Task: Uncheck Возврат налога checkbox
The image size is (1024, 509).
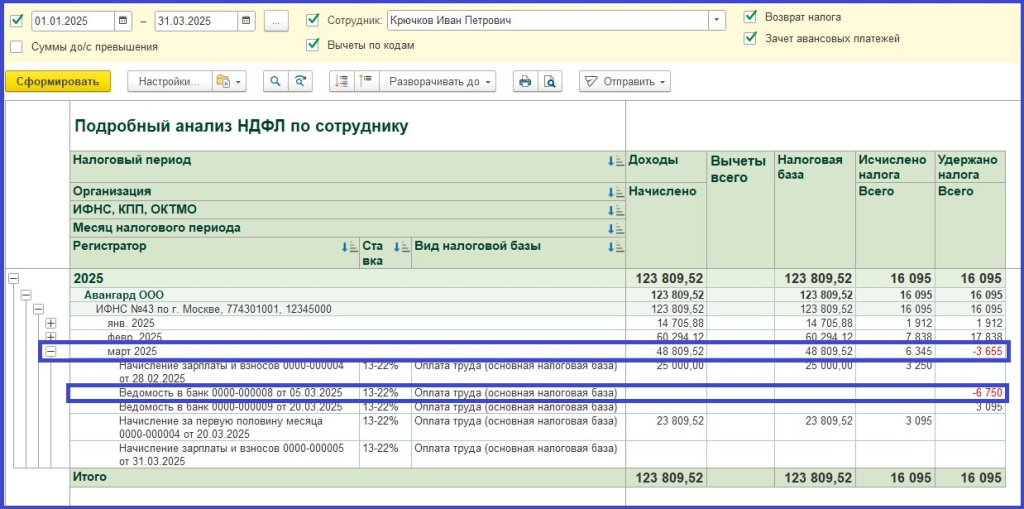Action: pyautogui.click(x=750, y=17)
